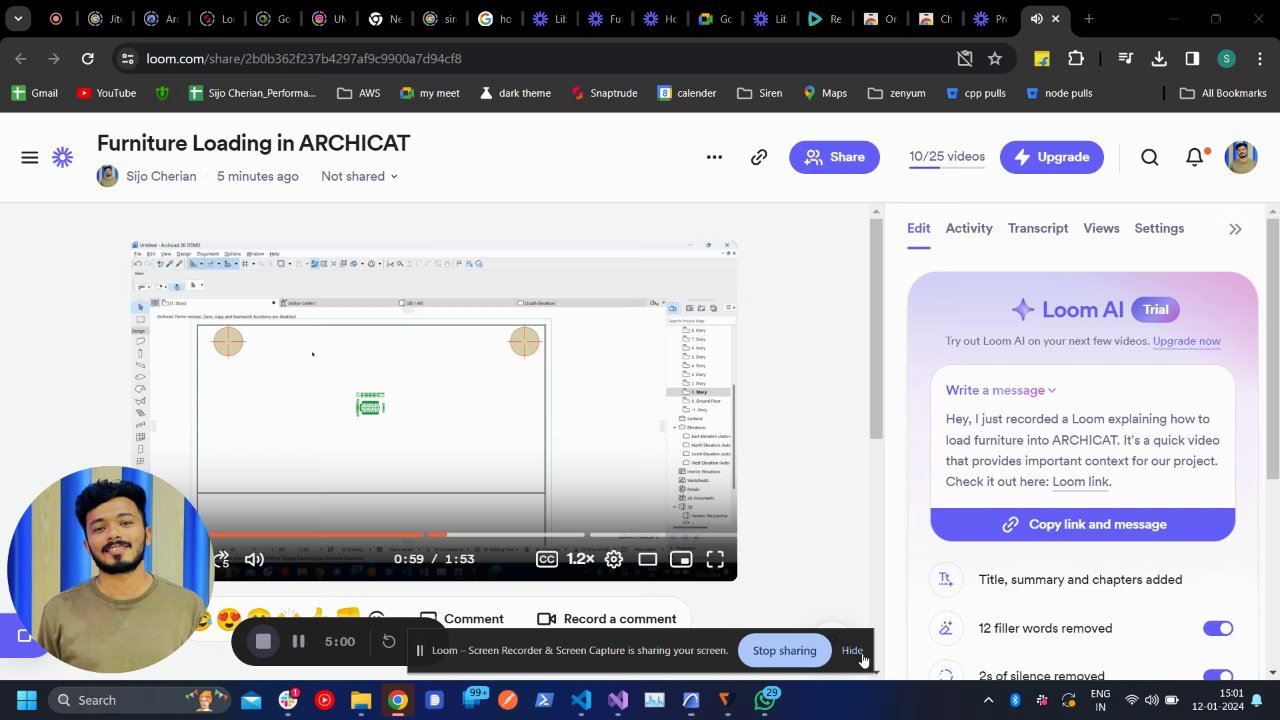
Task: Bookmark this page with star icon
Action: [995, 59]
